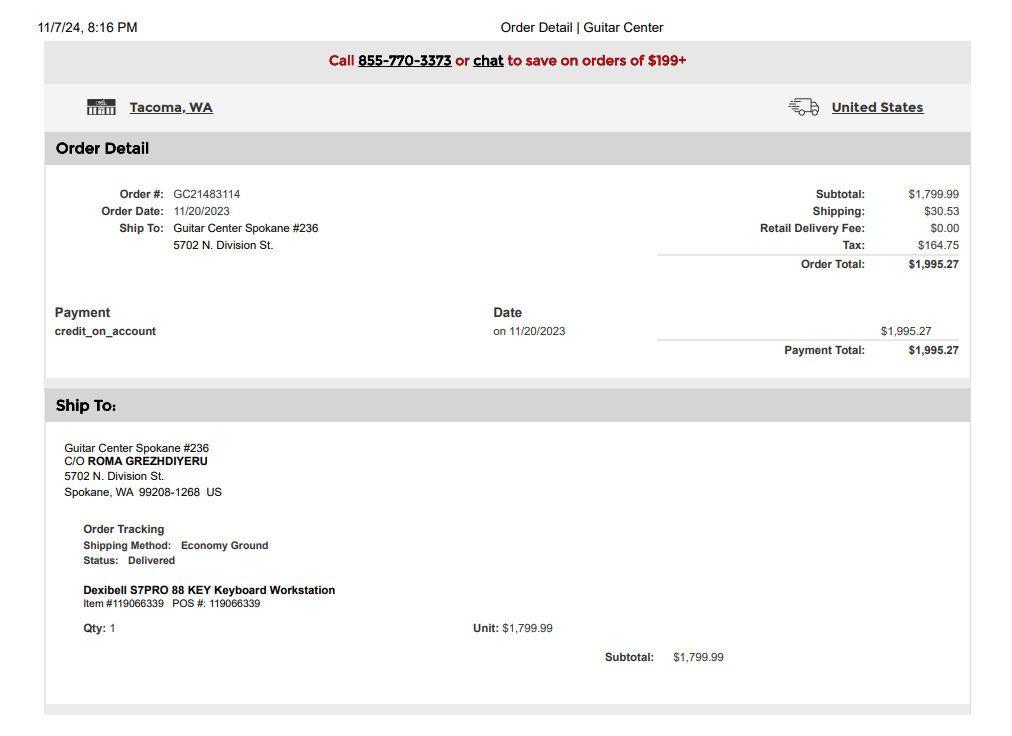
Task: Select the Tax amount $164.75
Action: click(x=938, y=245)
